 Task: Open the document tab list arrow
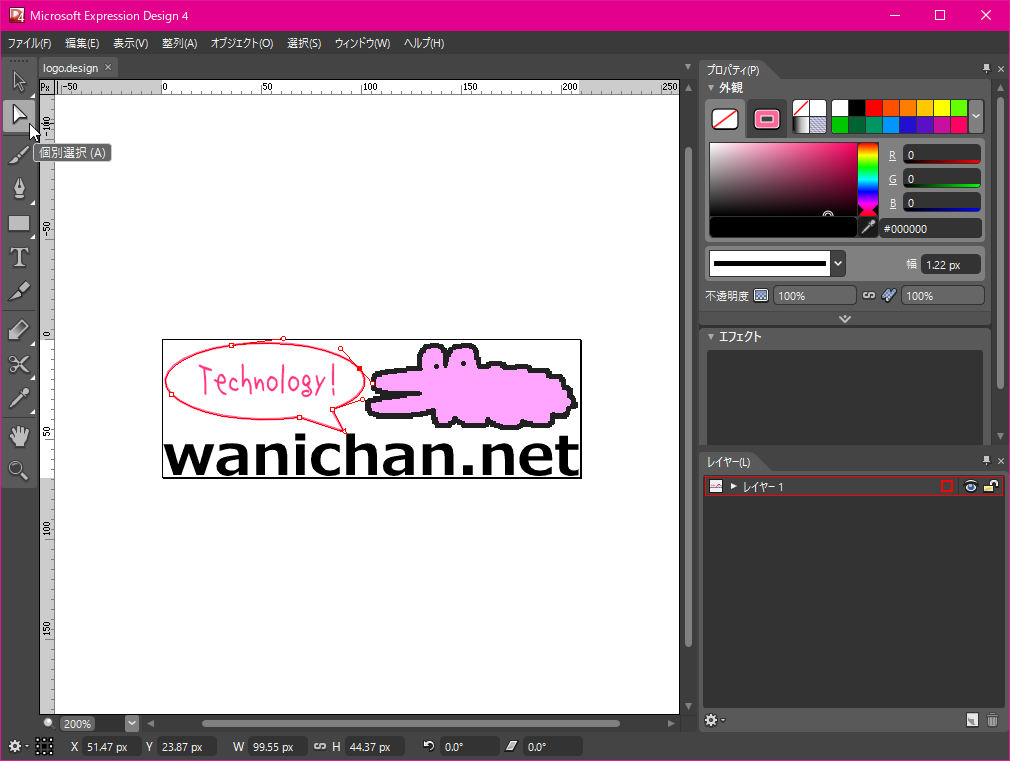[687, 67]
